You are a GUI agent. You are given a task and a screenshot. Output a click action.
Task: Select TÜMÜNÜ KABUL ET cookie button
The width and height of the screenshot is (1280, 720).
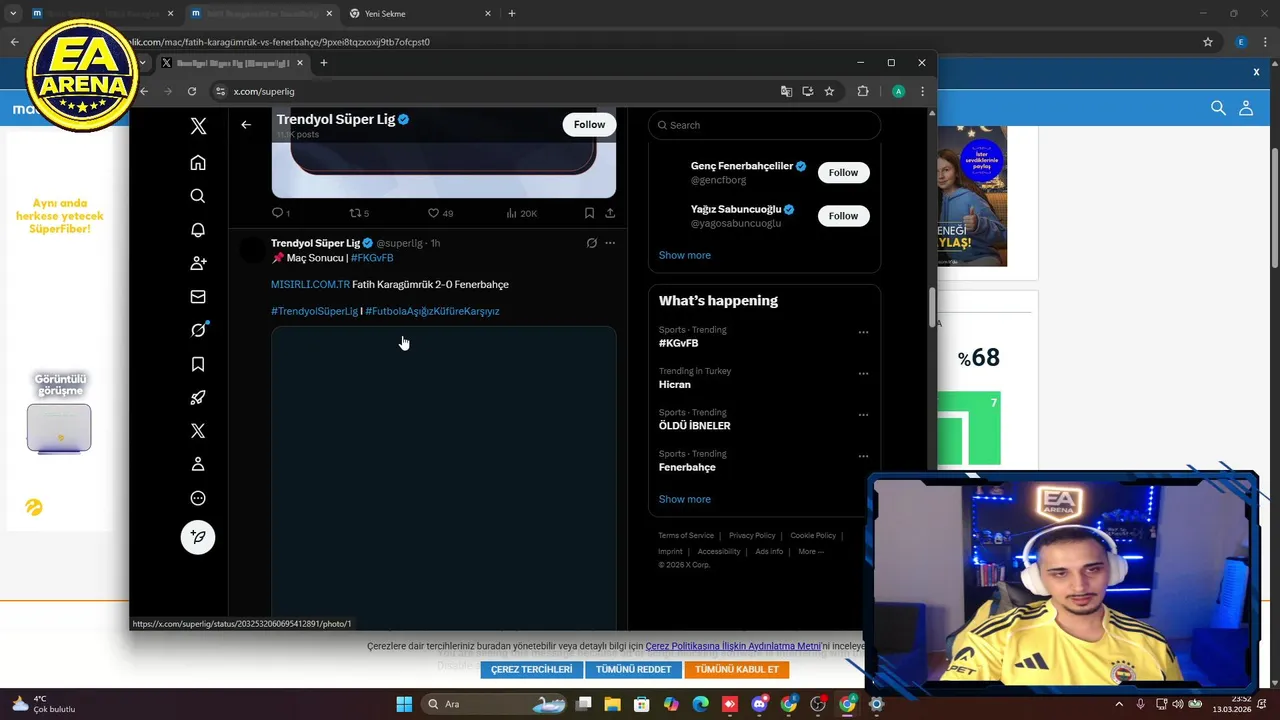[x=737, y=669]
